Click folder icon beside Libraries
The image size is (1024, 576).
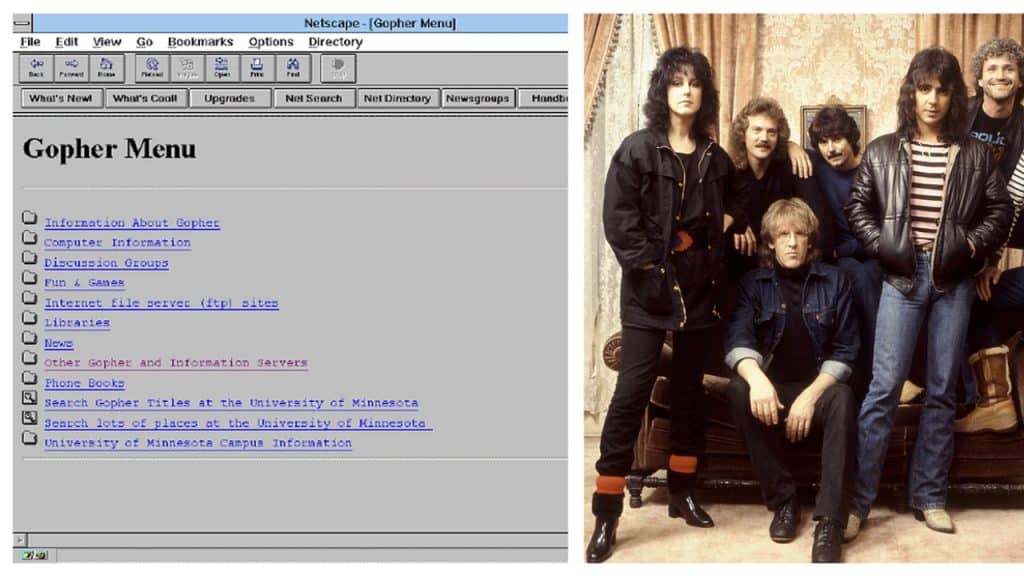(x=29, y=317)
